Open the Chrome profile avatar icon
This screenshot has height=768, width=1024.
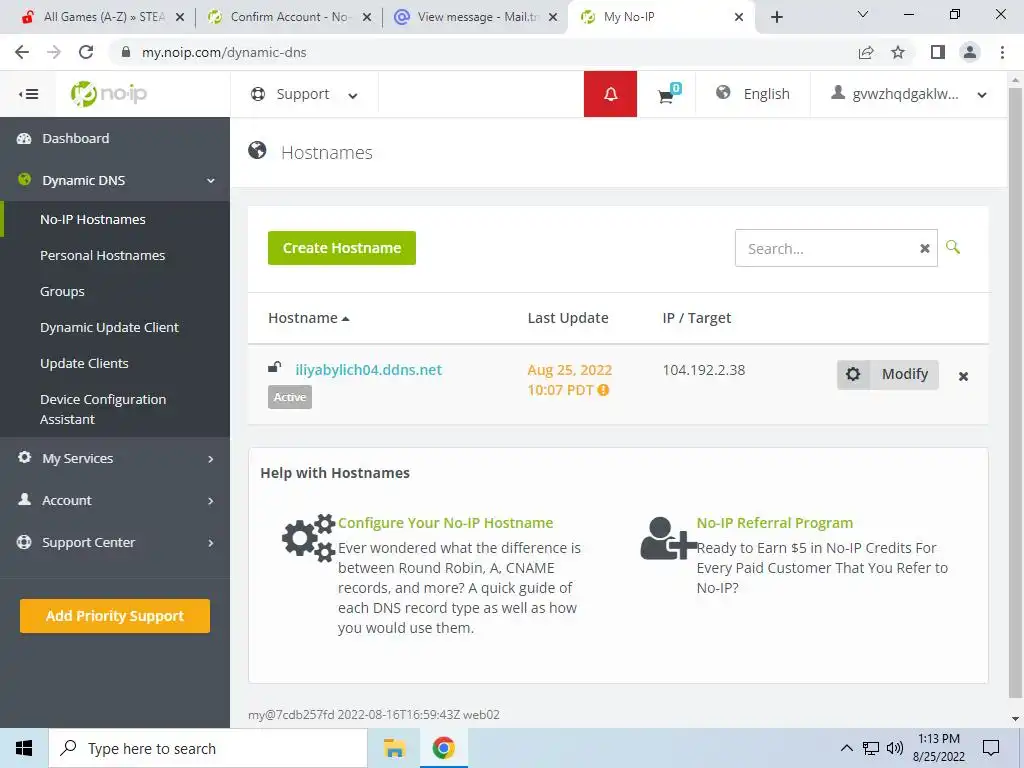(970, 52)
